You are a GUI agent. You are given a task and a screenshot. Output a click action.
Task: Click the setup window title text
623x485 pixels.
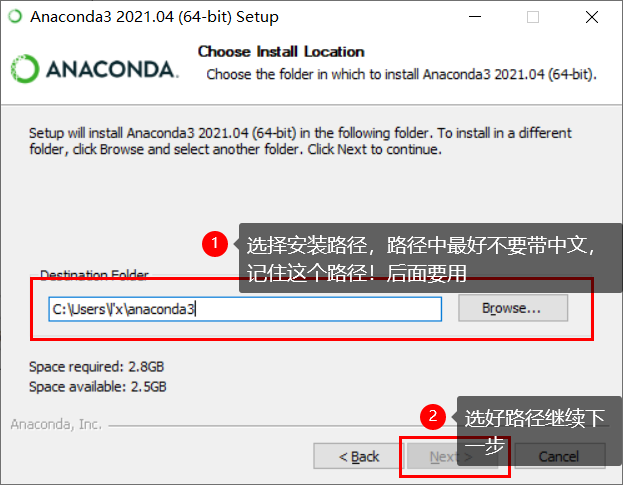click(155, 17)
